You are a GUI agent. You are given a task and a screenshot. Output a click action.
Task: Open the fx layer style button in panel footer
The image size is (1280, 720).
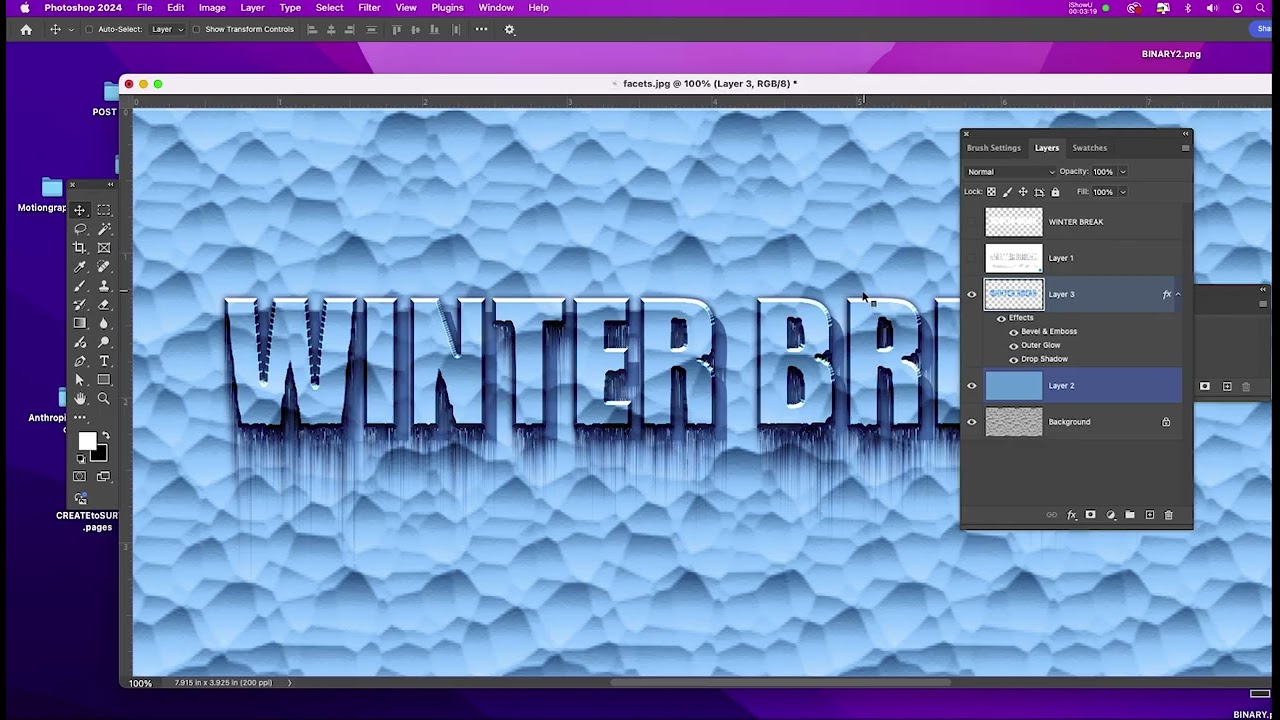(1071, 515)
